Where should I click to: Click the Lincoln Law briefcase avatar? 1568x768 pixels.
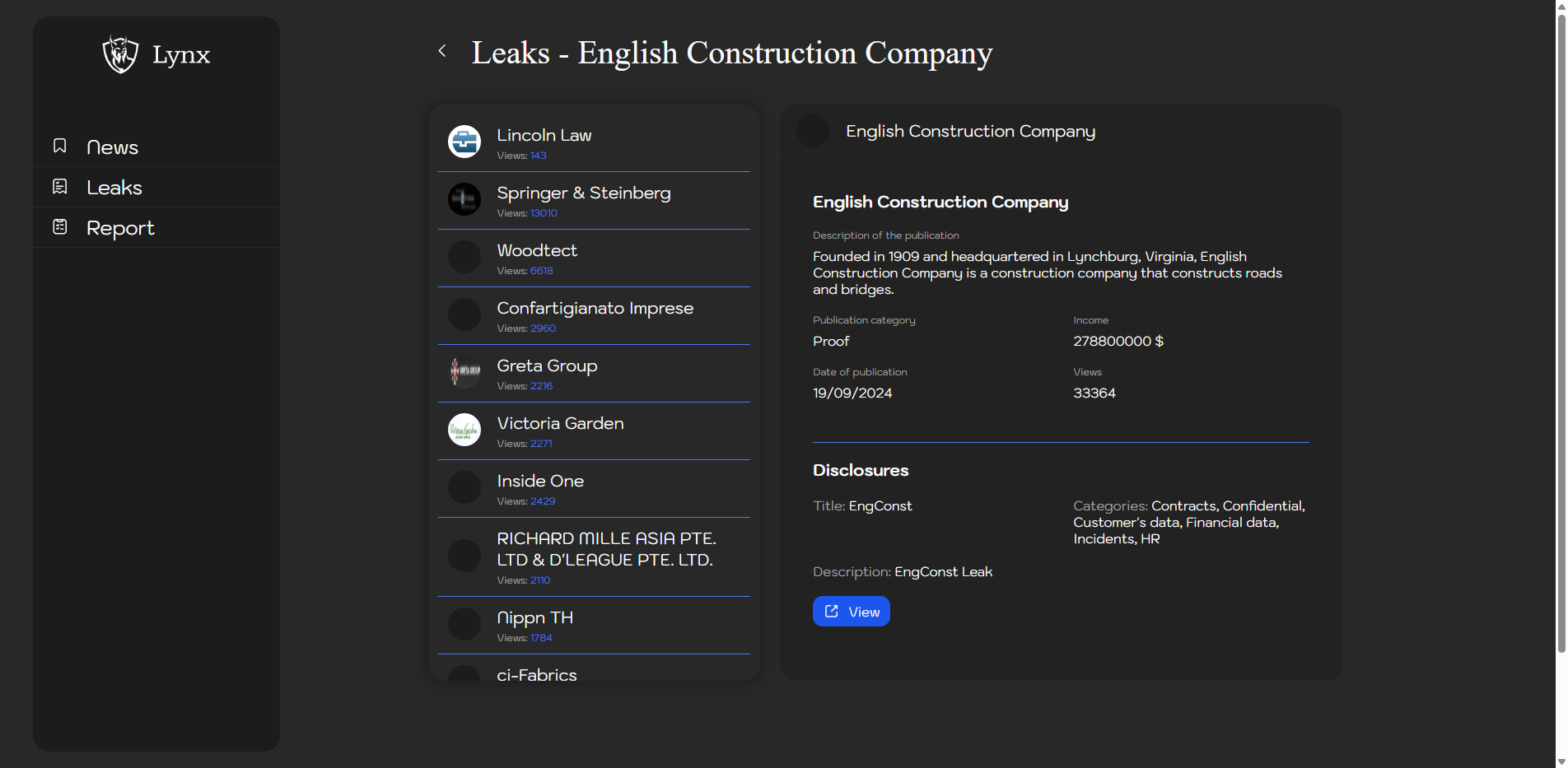tap(464, 142)
